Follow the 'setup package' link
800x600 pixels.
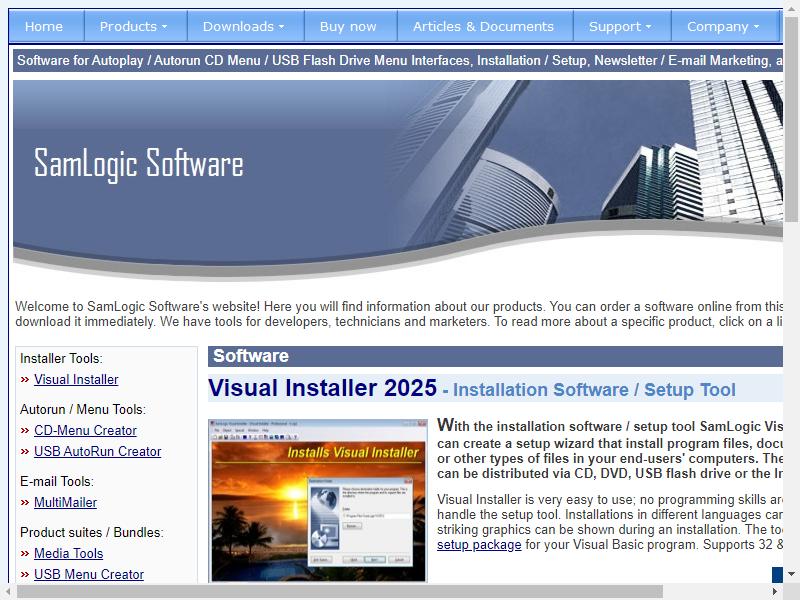pyautogui.click(x=479, y=545)
